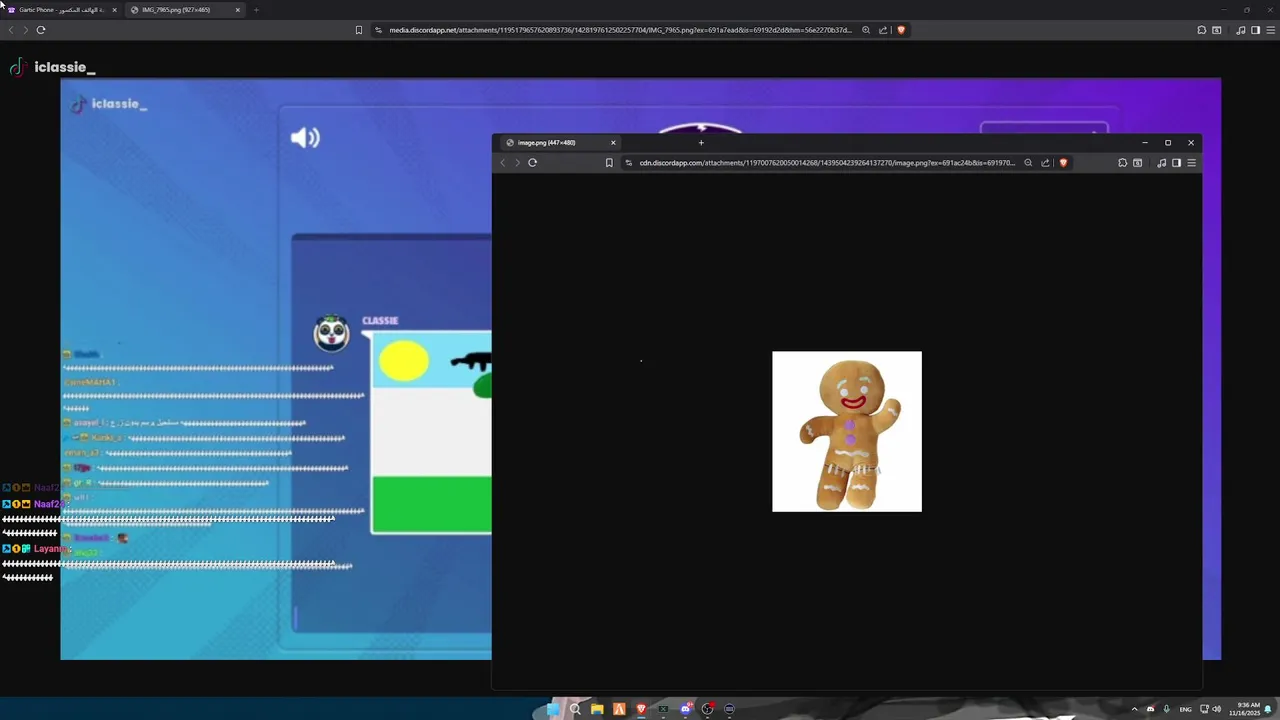The height and width of the screenshot is (720, 1280).
Task: Close the IMG_7965.png tab
Action: click(x=238, y=10)
